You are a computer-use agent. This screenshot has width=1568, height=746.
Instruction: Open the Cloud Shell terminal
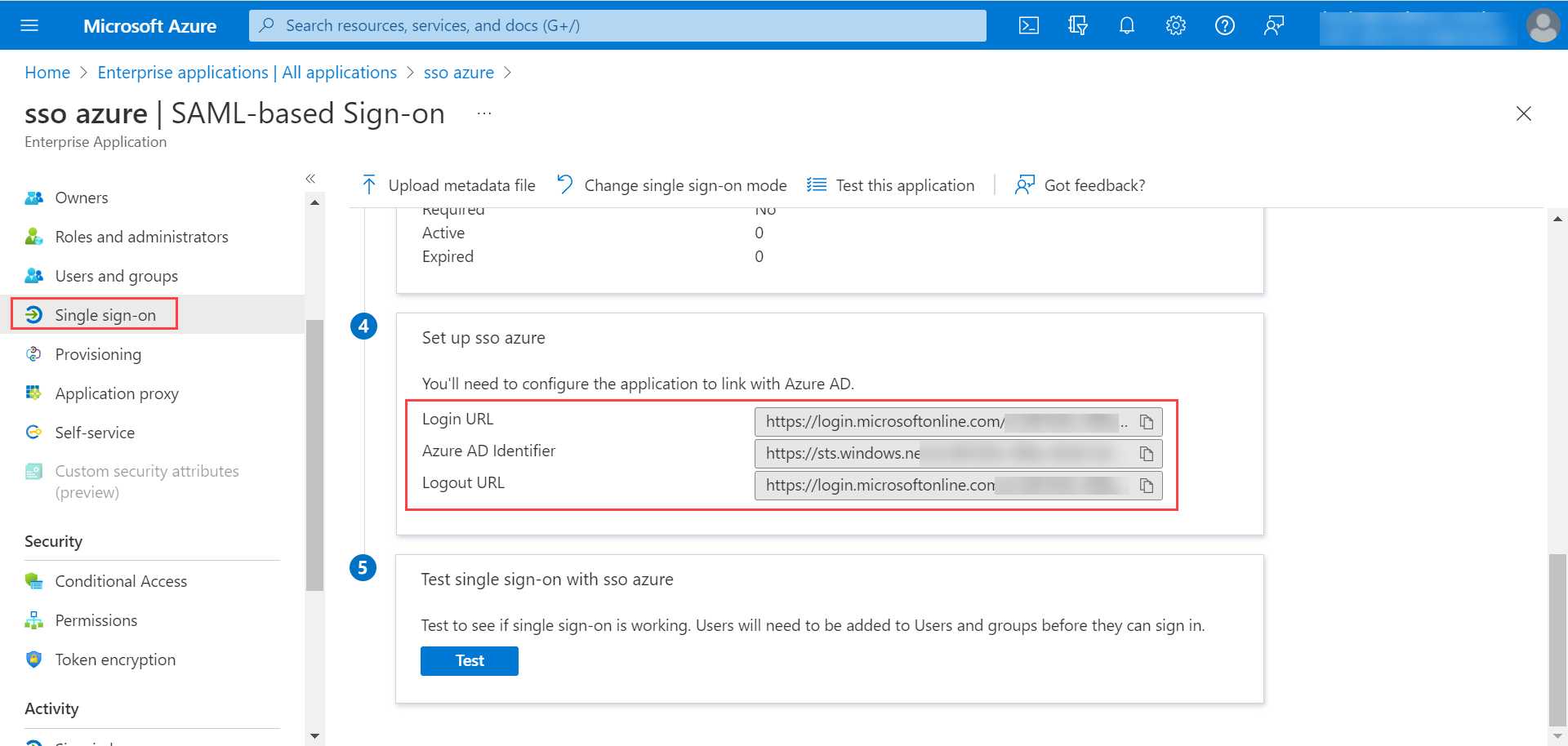tap(1028, 25)
